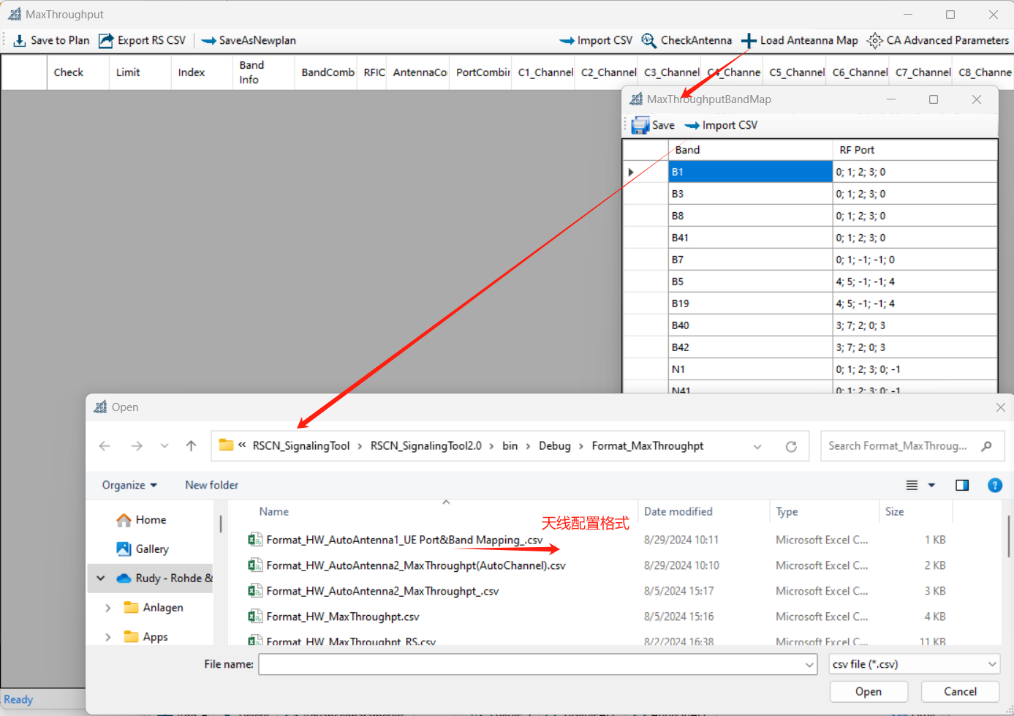Expand Apps folder node
The height and width of the screenshot is (716, 1014).
[108, 636]
